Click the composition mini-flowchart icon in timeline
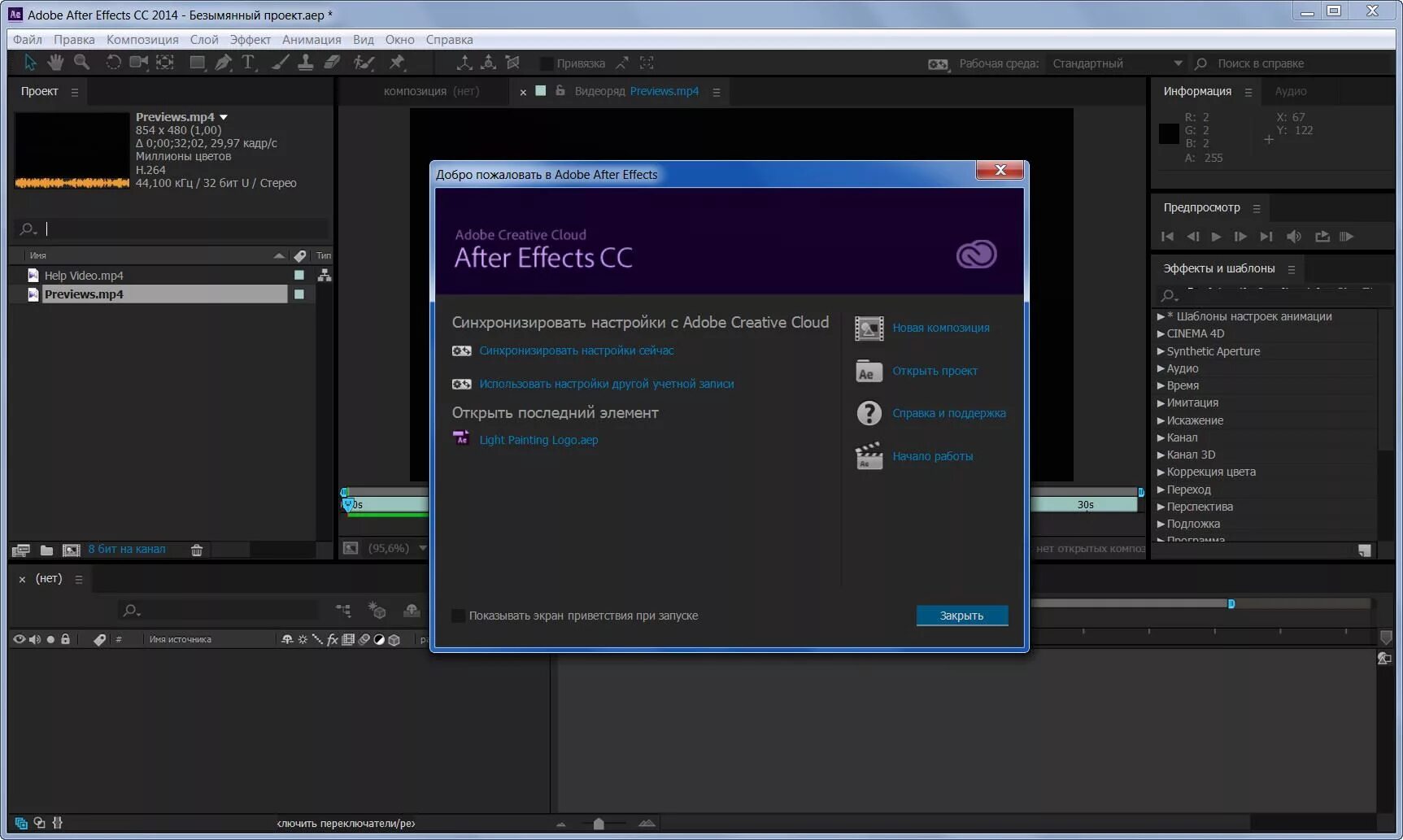Viewport: 1403px width, 840px height. click(x=343, y=610)
